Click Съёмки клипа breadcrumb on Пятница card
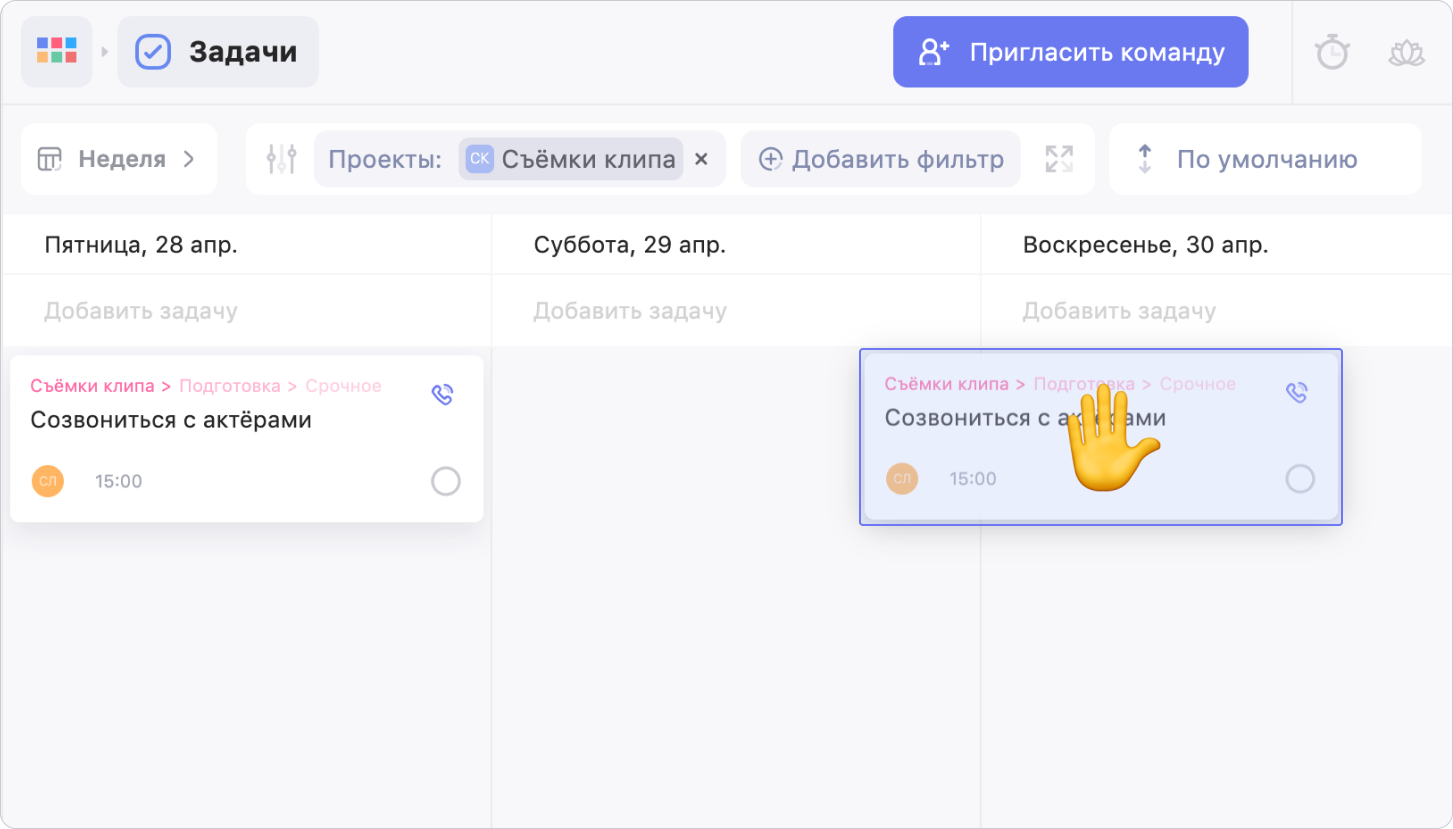The height and width of the screenshot is (829, 1453). point(92,386)
